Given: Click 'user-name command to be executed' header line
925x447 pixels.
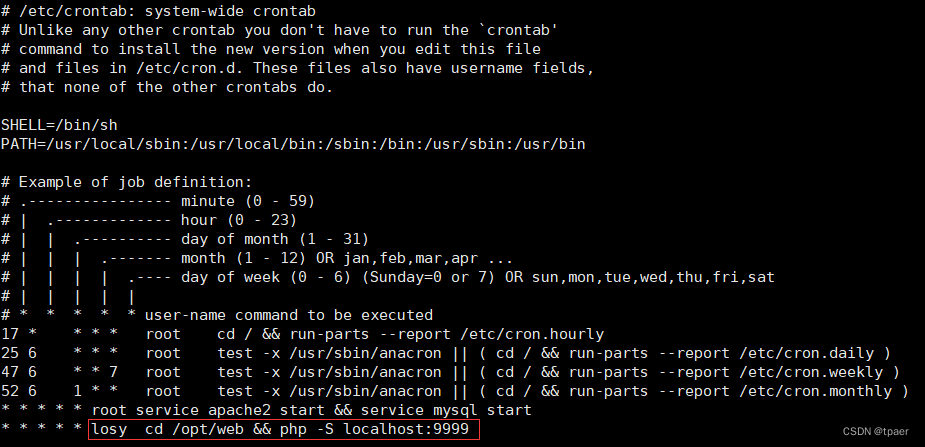Looking at the screenshot, I should tap(289, 315).
